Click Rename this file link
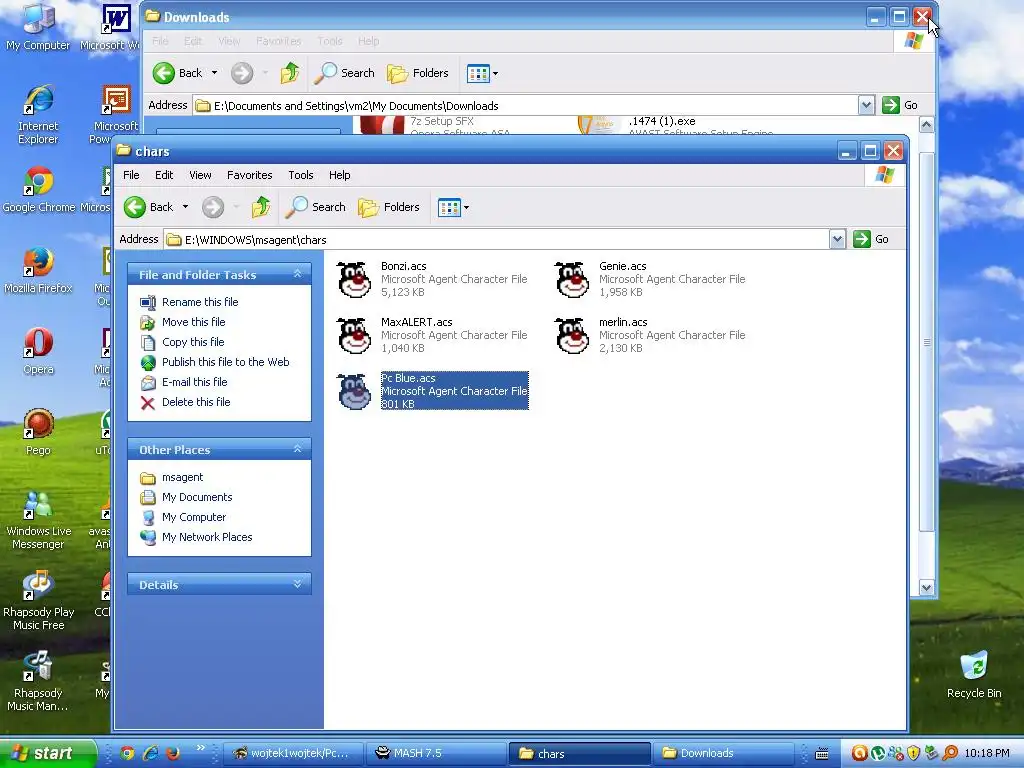The width and height of the screenshot is (1024, 768). click(200, 302)
